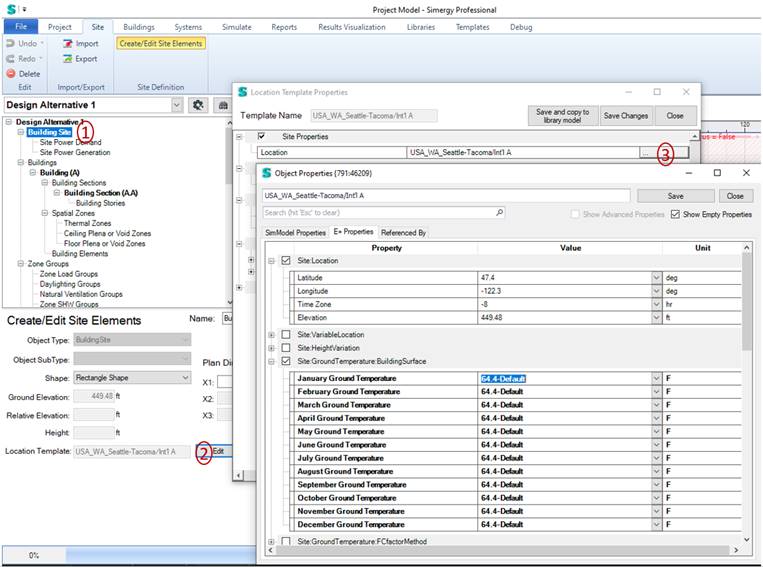Select Building Stories tree item
This screenshot has height=567, width=763.
100,203
